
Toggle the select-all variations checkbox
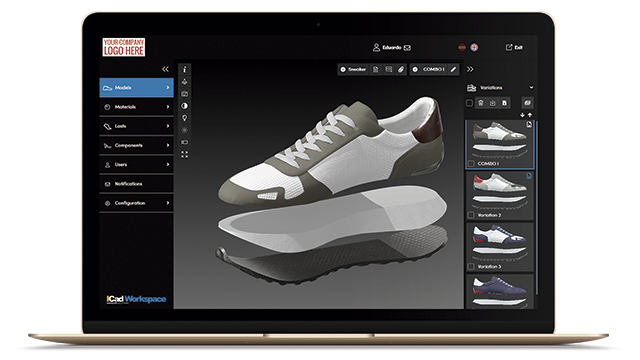pos(469,103)
